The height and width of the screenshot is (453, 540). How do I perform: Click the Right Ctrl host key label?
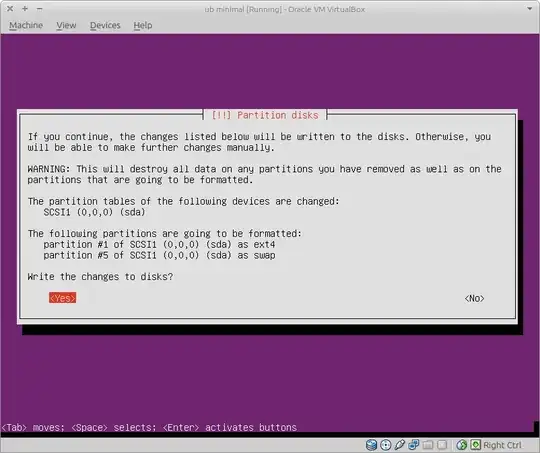[502, 445]
